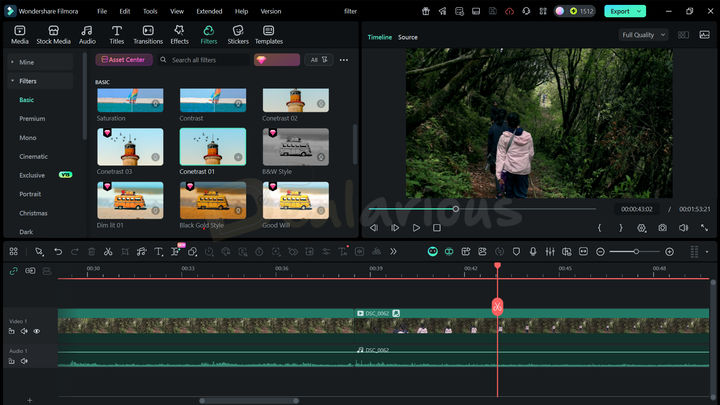Click the scissors split icon on playhead
Image resolution: width=720 pixels, height=405 pixels.
tap(497, 307)
